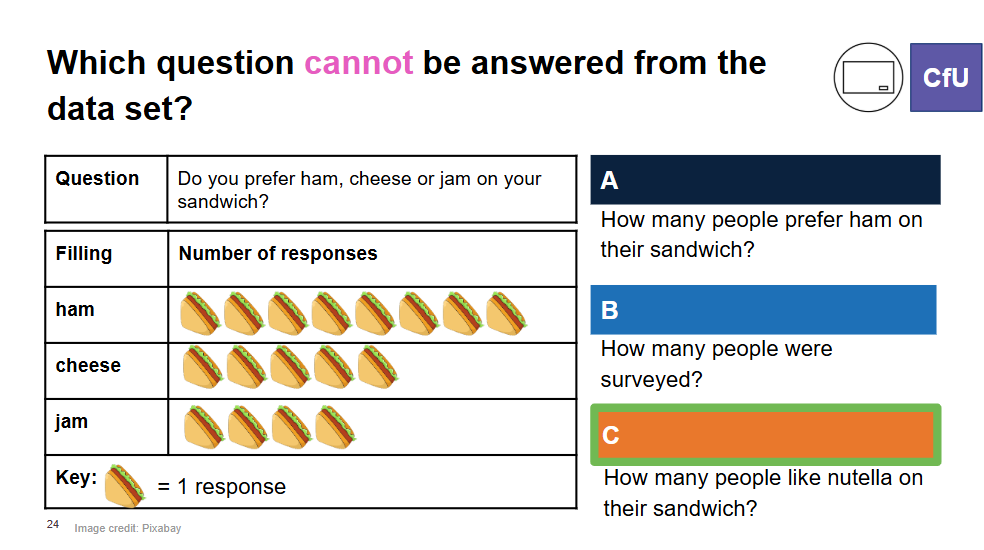The height and width of the screenshot is (550, 984).
Task: Click the 'Image credit: Pixabay' text
Action: coord(127,528)
